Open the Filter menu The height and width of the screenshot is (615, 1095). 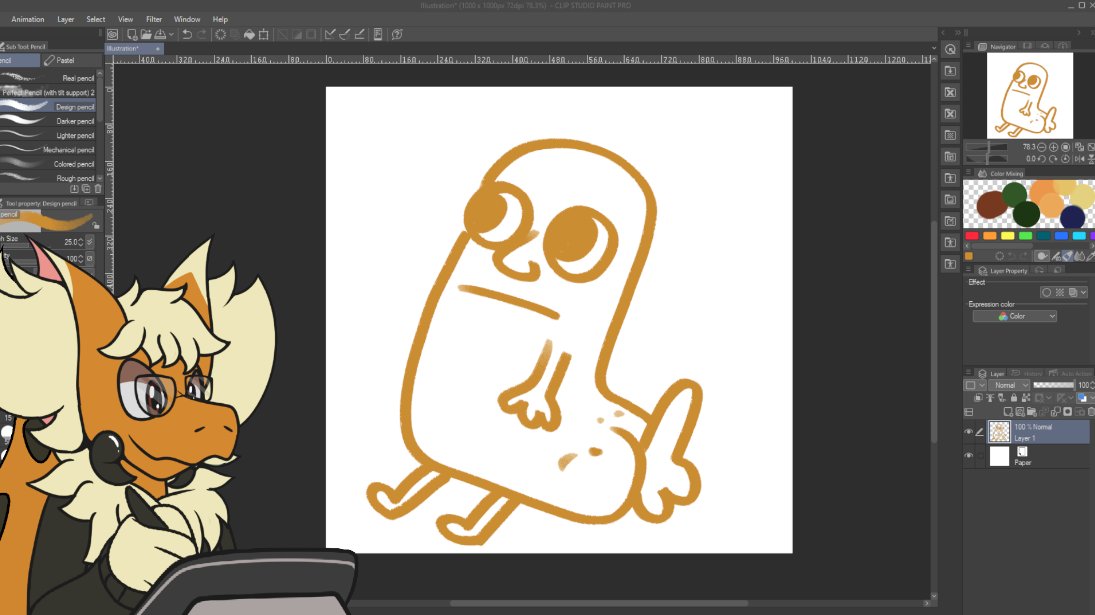pyautogui.click(x=154, y=20)
